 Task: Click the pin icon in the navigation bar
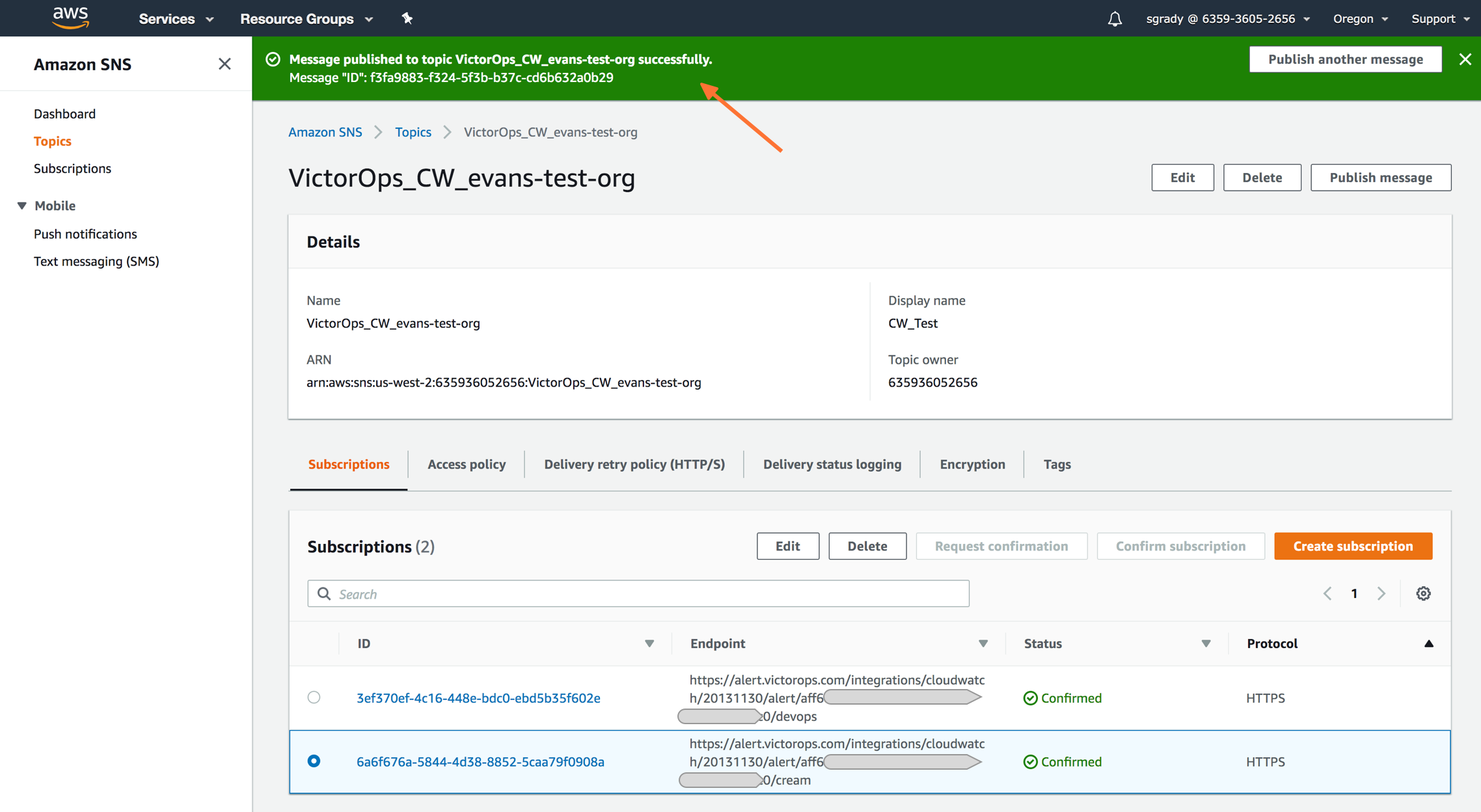click(x=407, y=18)
